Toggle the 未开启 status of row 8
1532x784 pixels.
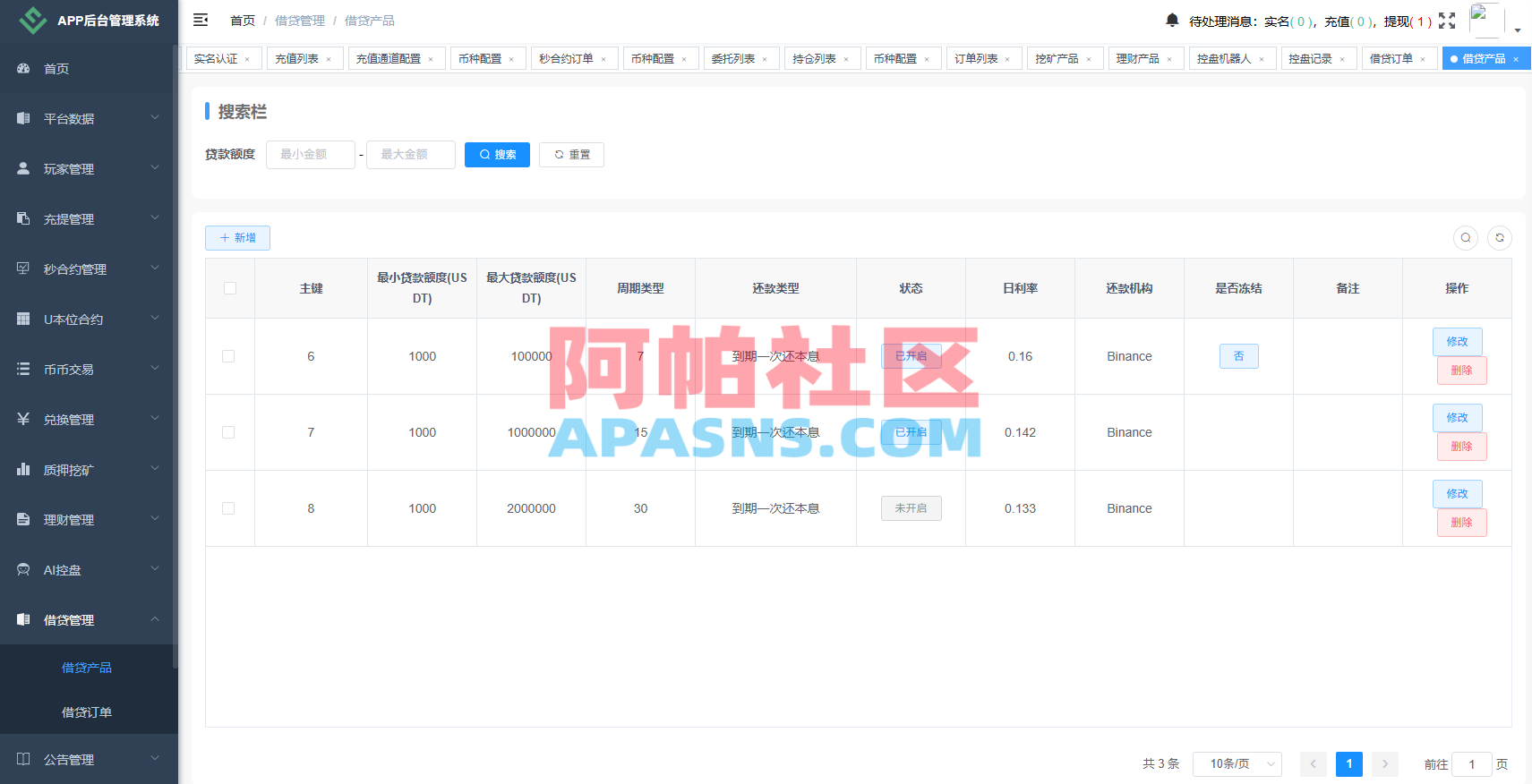(x=911, y=508)
